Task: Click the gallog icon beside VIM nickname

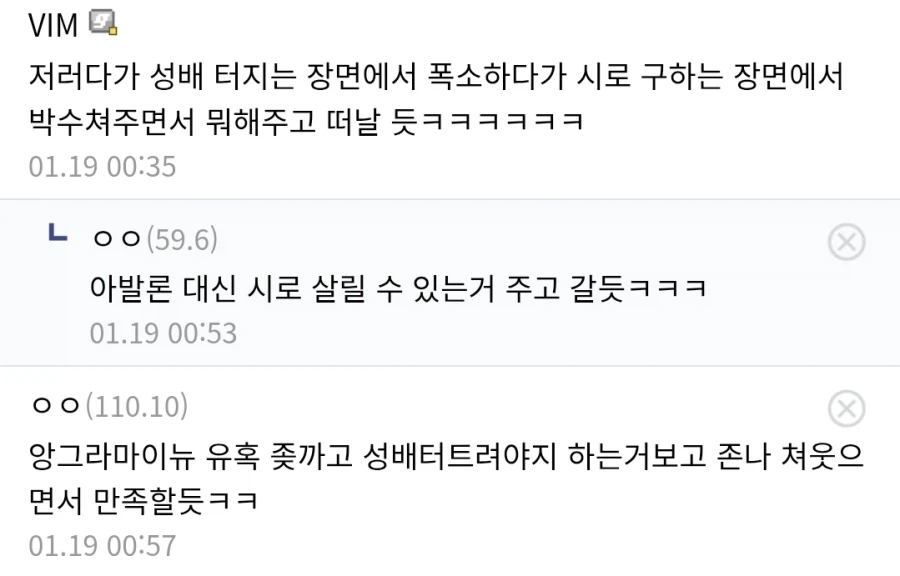Action: coord(103,23)
